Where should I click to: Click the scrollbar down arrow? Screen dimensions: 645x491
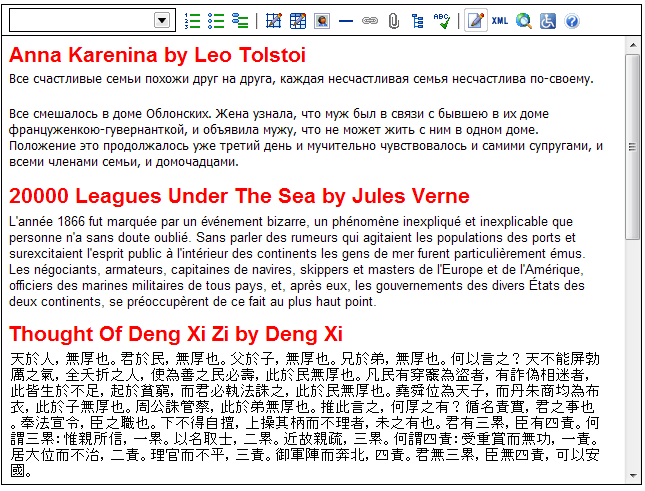pos(633,476)
